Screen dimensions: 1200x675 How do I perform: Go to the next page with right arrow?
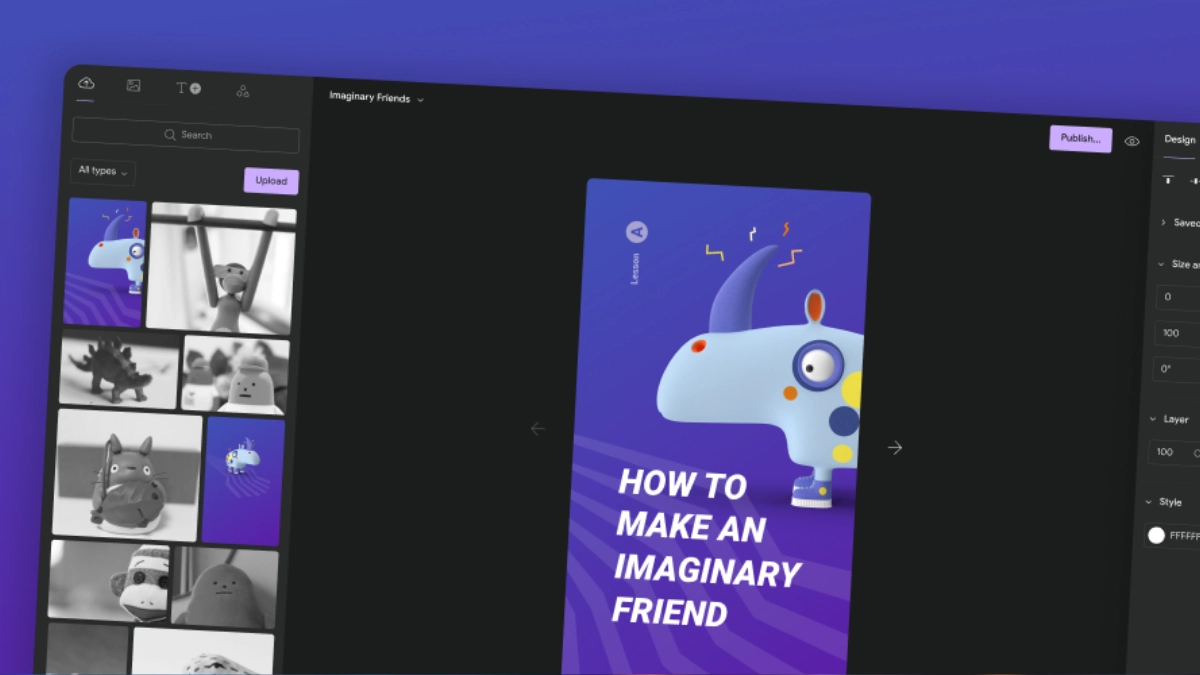(895, 448)
